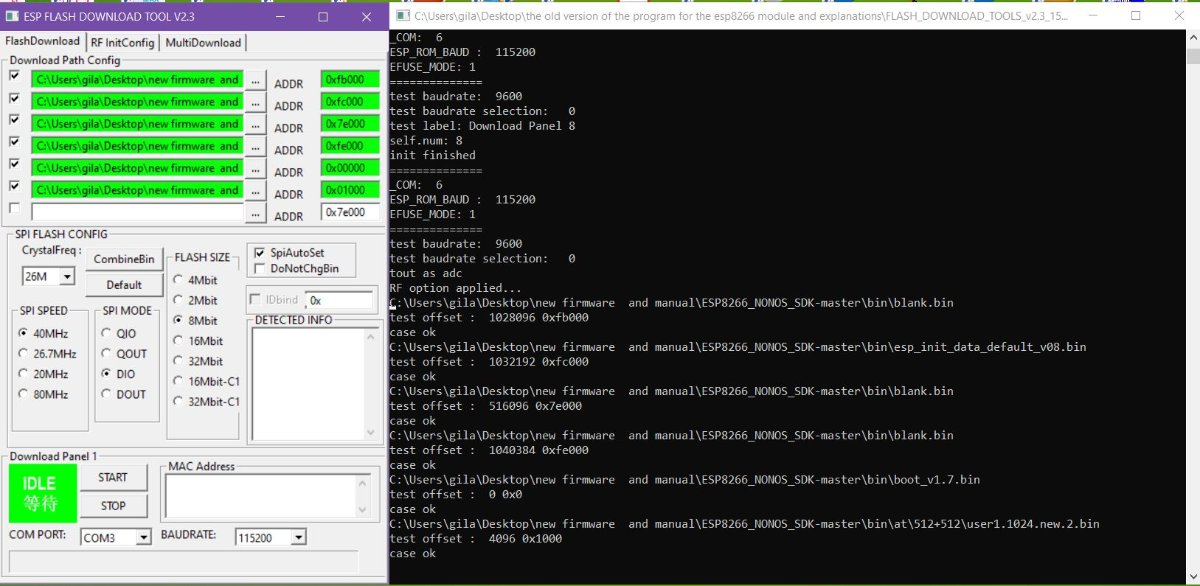The height and width of the screenshot is (586, 1200).
Task: Browse file for the 0x01000 row
Action: 256,190
